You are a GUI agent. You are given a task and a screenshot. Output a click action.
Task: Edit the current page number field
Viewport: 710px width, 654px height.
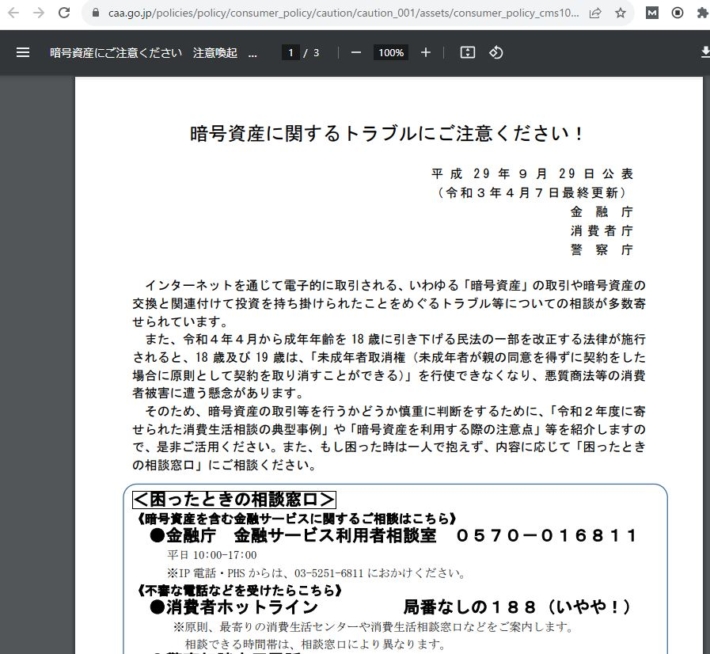pyautogui.click(x=291, y=53)
